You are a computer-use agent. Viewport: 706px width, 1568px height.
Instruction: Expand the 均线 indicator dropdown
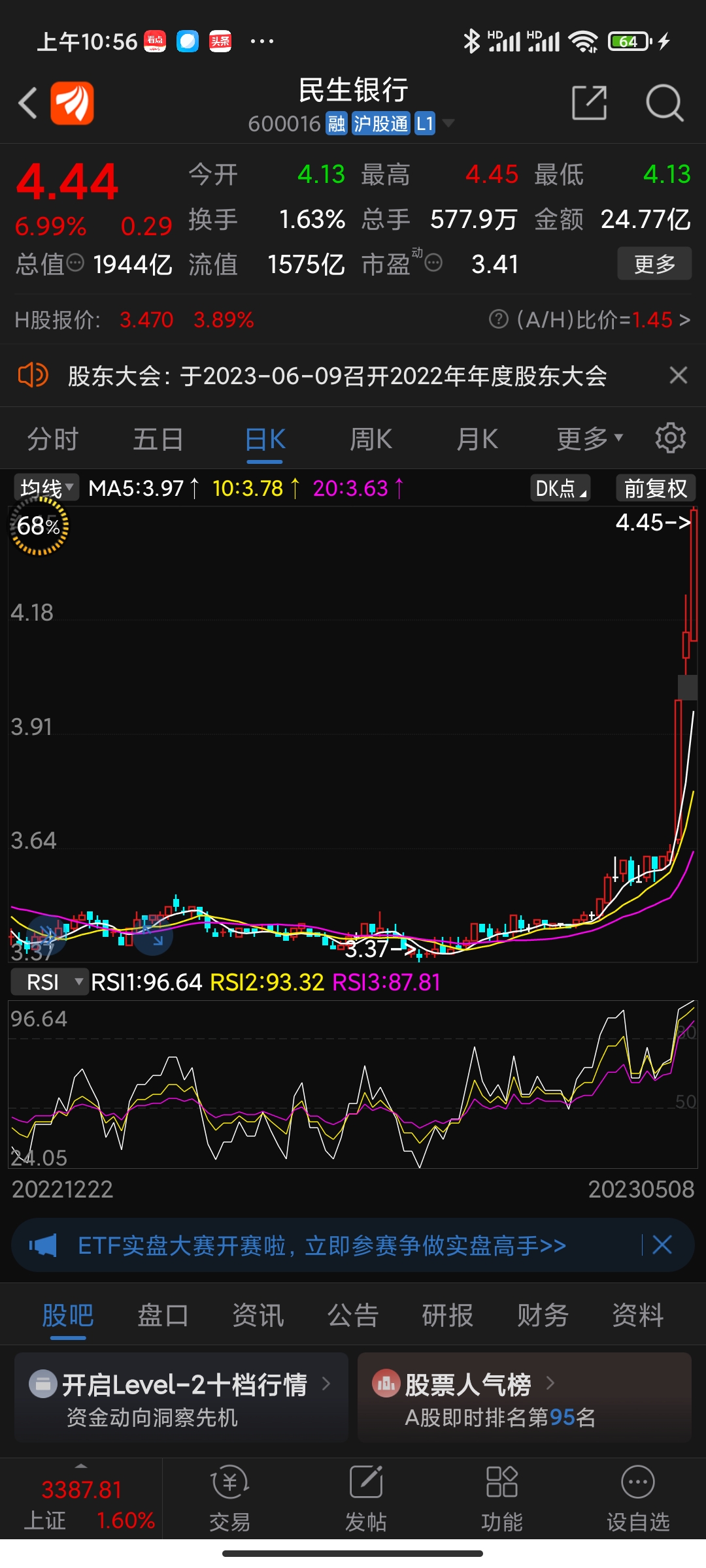point(45,488)
